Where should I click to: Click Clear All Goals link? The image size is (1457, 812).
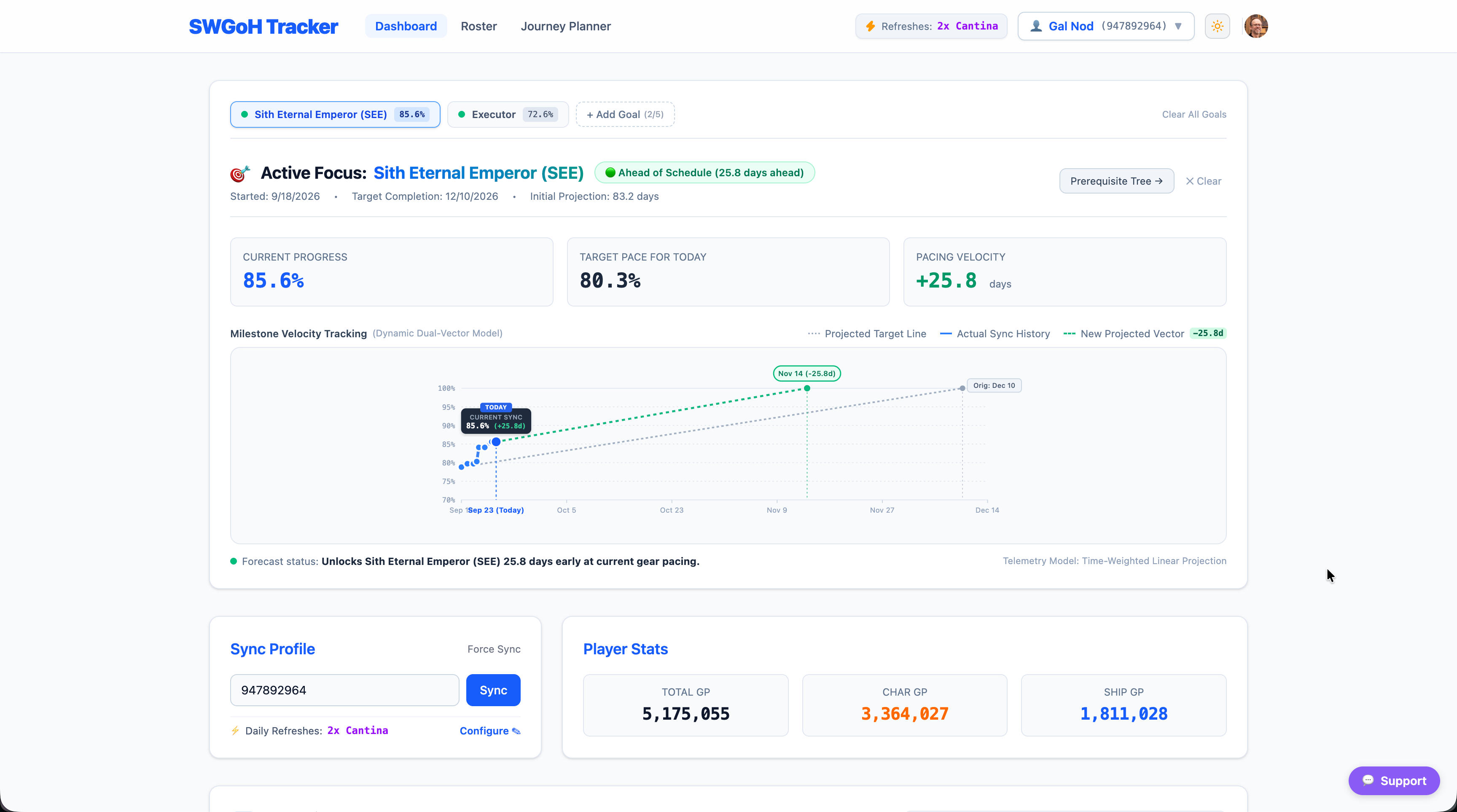tap(1194, 114)
